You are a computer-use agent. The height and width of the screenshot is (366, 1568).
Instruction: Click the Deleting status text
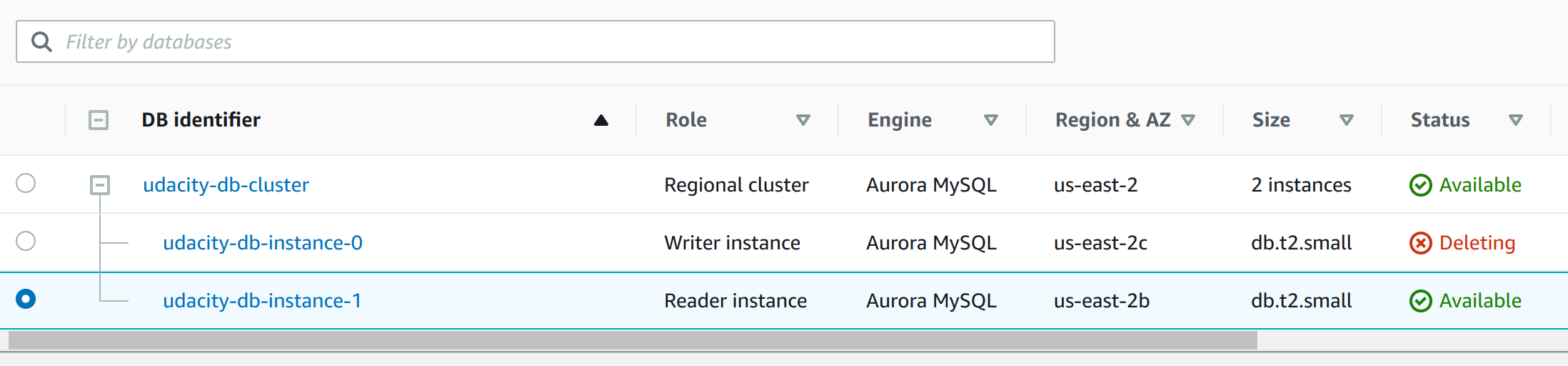pos(1477,243)
